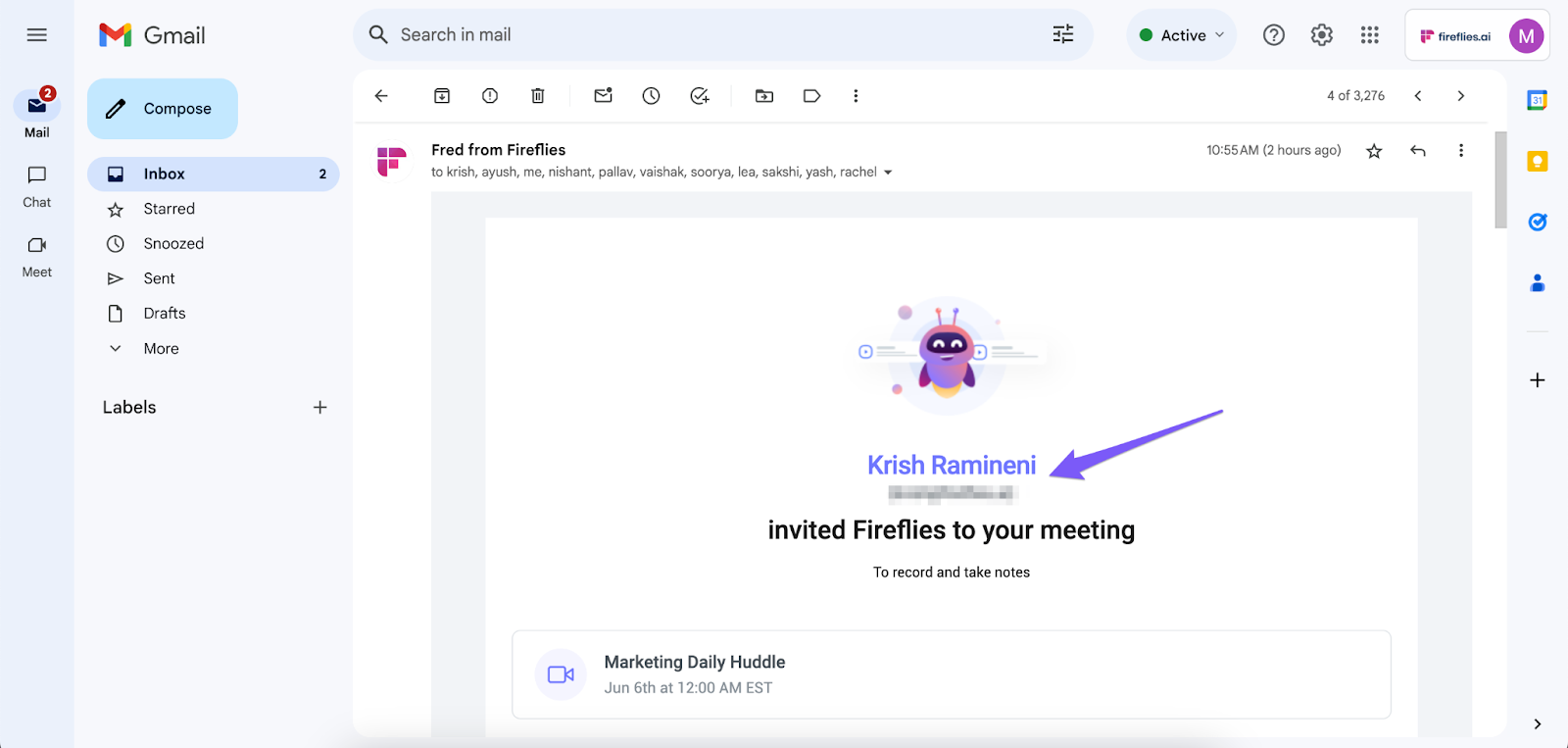Screen dimensions: 1568x748
Task: Add this email to Tasks
Action: [700, 96]
